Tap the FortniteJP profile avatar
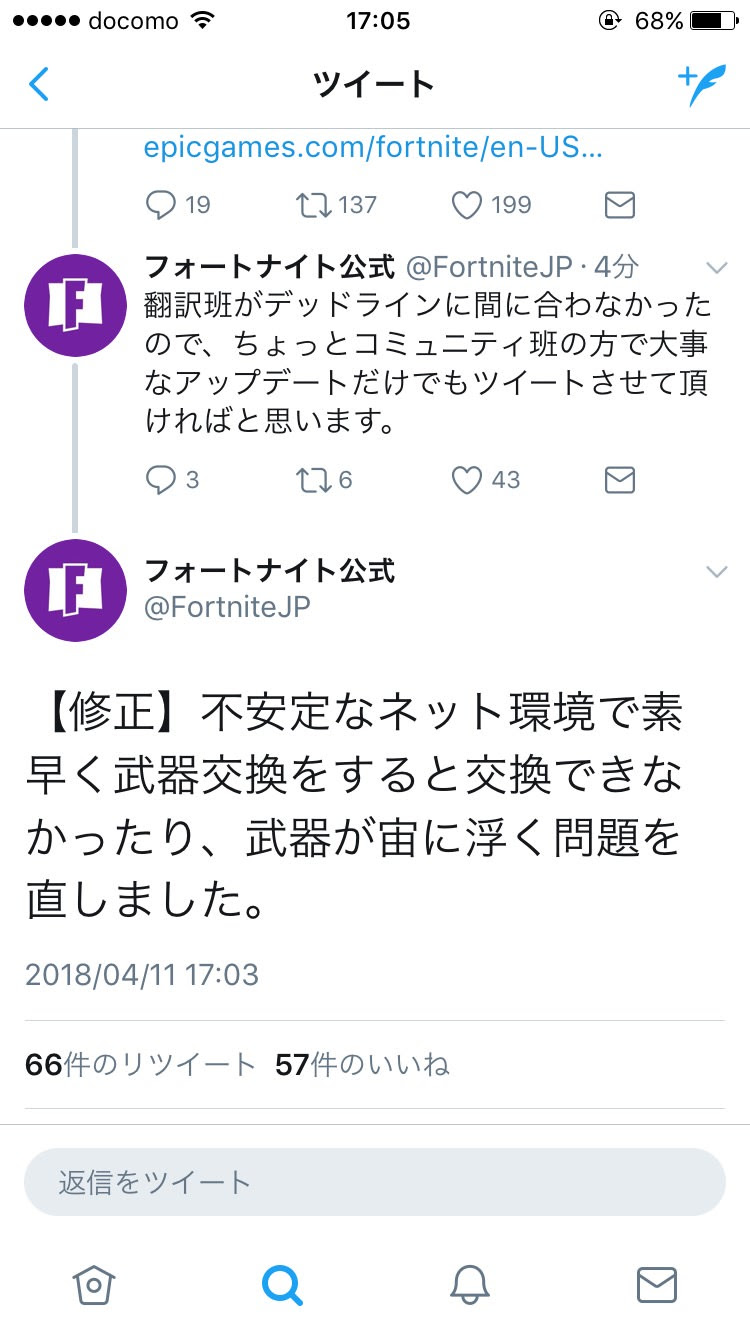 tap(75, 590)
